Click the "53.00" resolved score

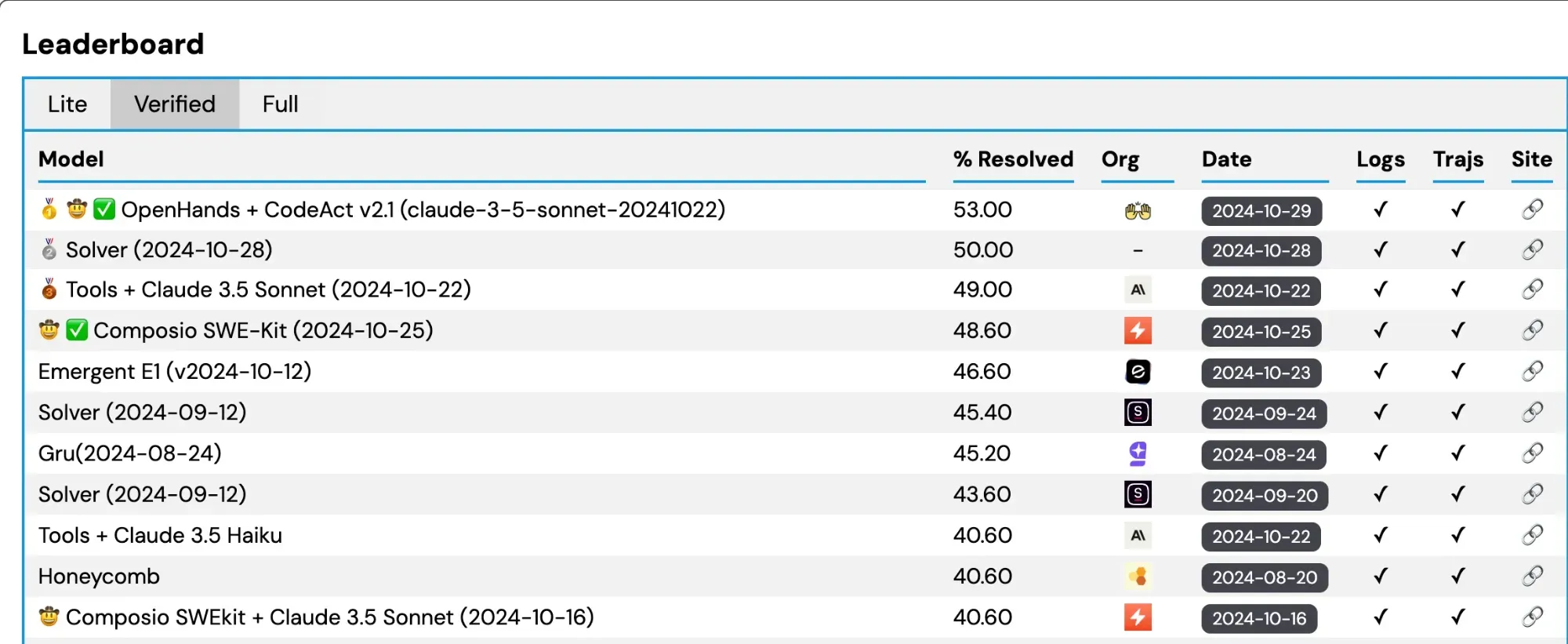pos(982,209)
